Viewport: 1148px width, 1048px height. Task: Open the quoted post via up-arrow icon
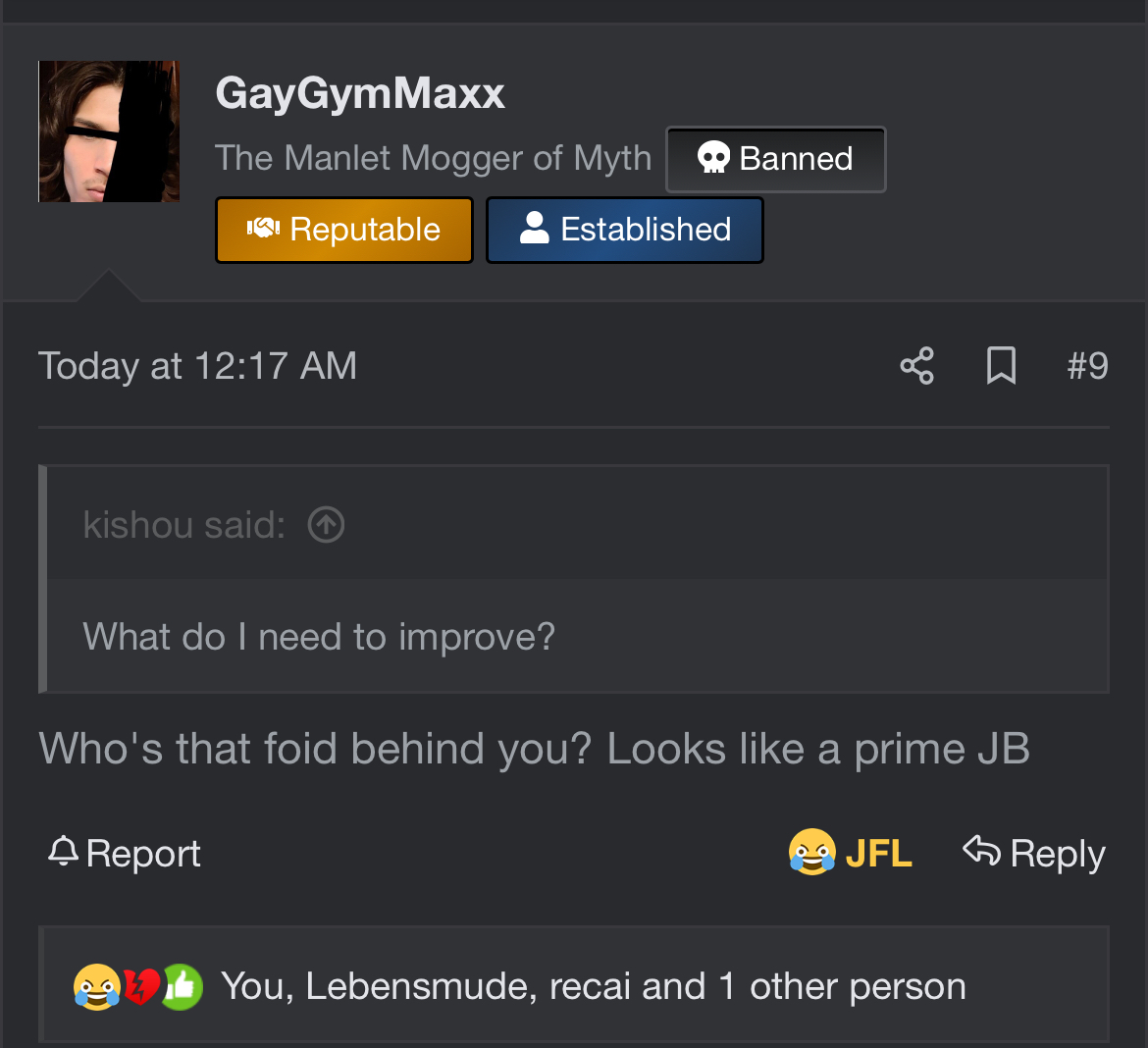326,524
